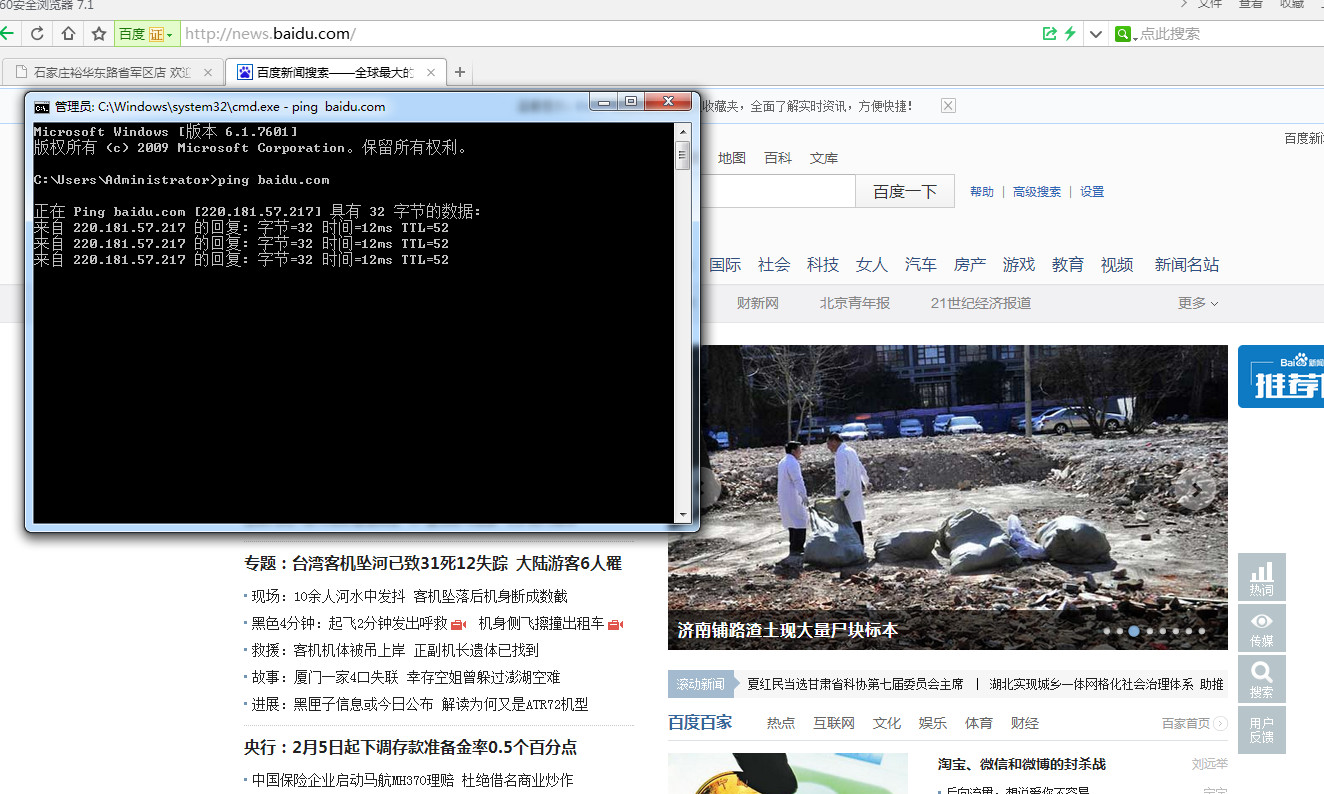Select the 文化 tab in 百度百家
The image size is (1324, 794).
click(887, 723)
